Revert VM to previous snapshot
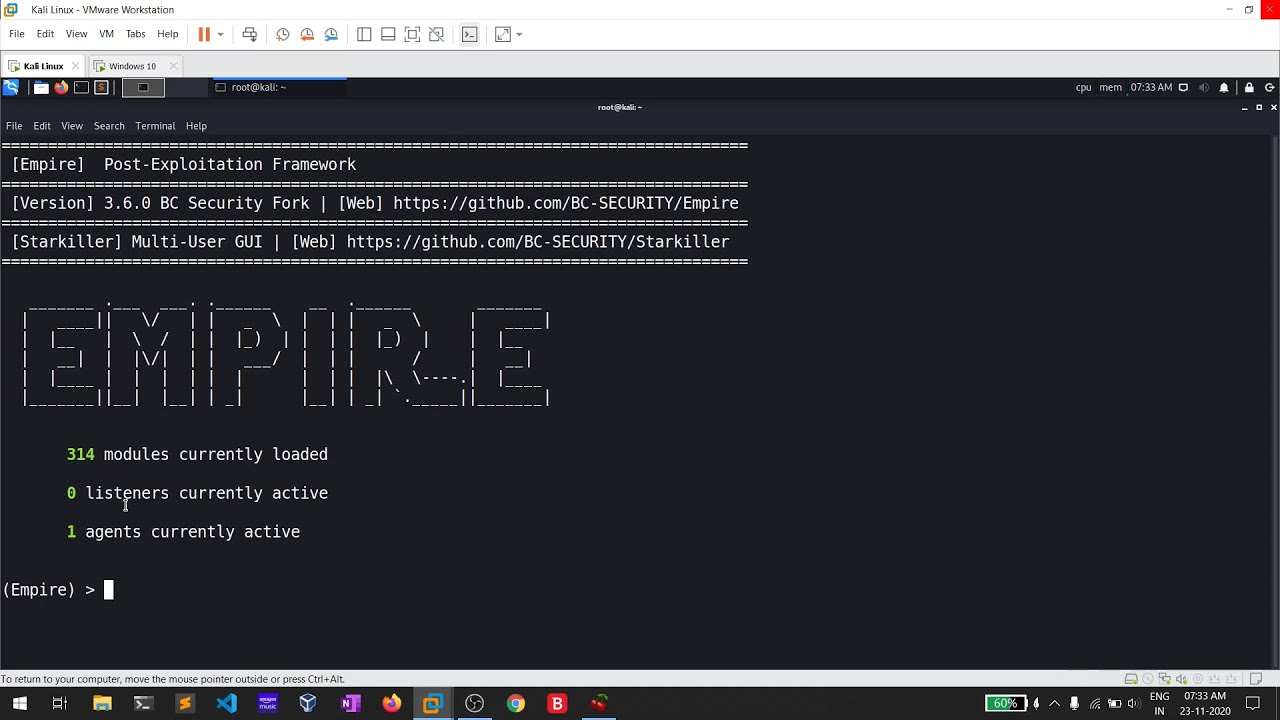 pos(307,34)
